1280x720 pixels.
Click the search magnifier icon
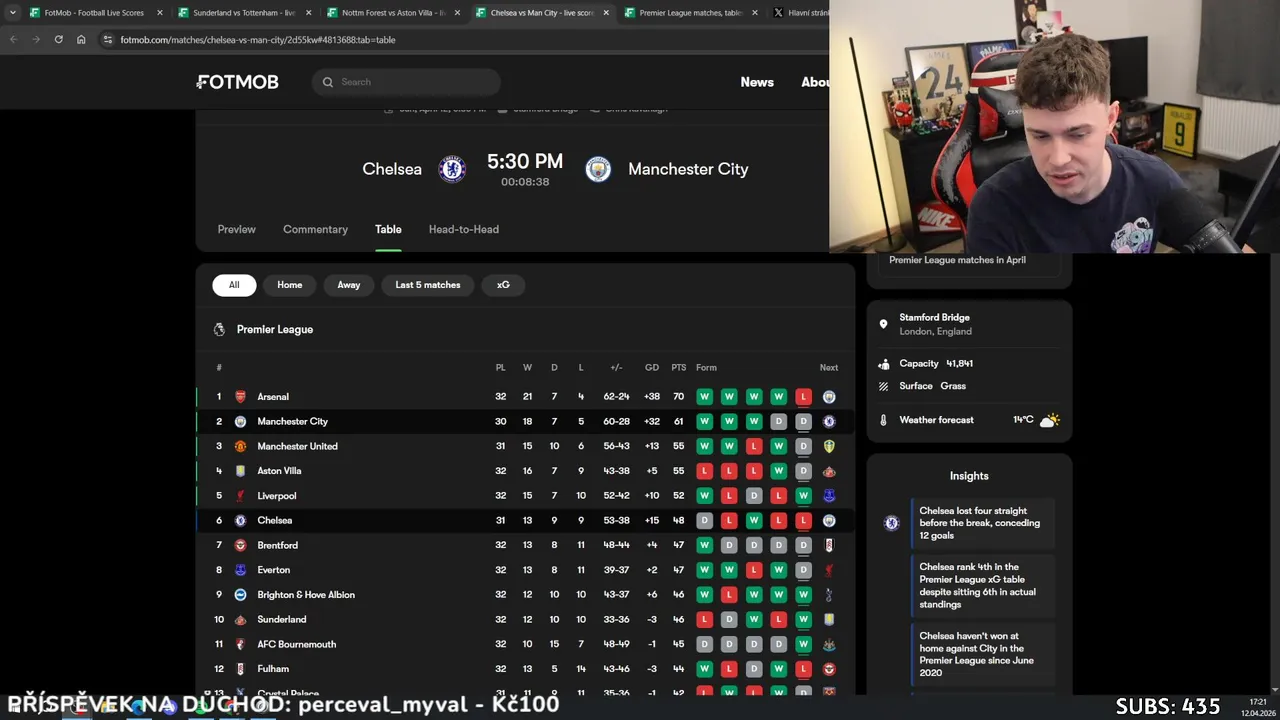[327, 82]
